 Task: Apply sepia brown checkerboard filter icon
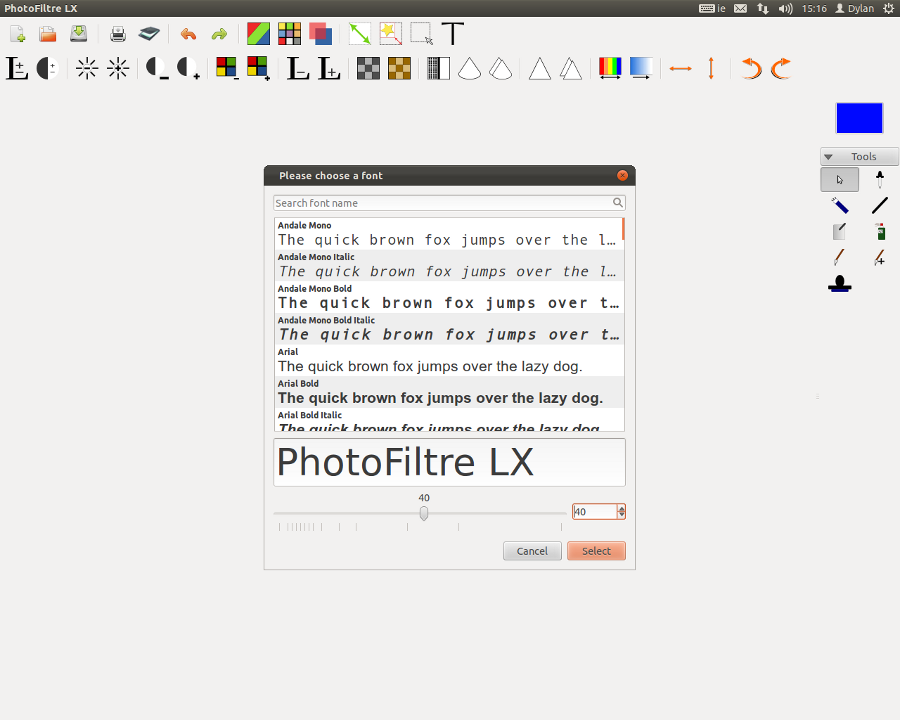[x=399, y=68]
